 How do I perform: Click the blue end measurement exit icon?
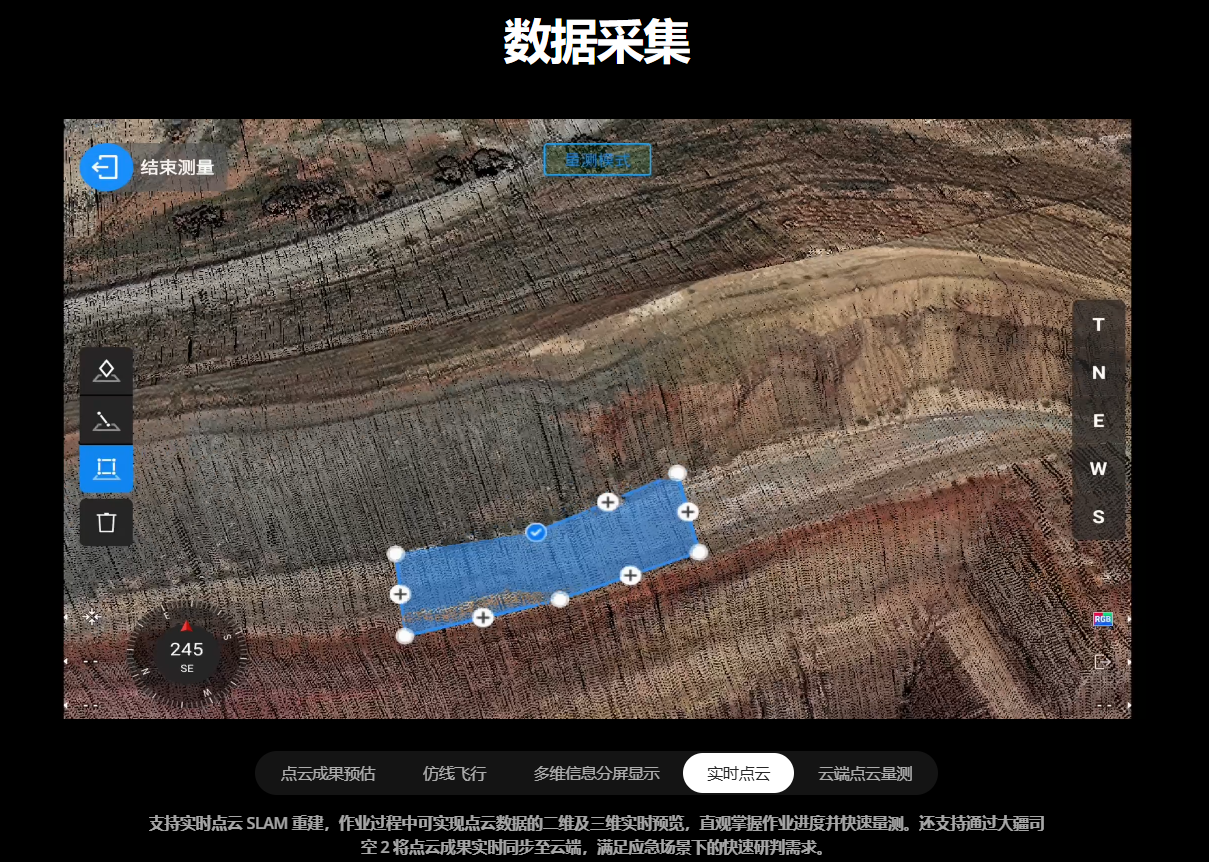tap(106, 167)
